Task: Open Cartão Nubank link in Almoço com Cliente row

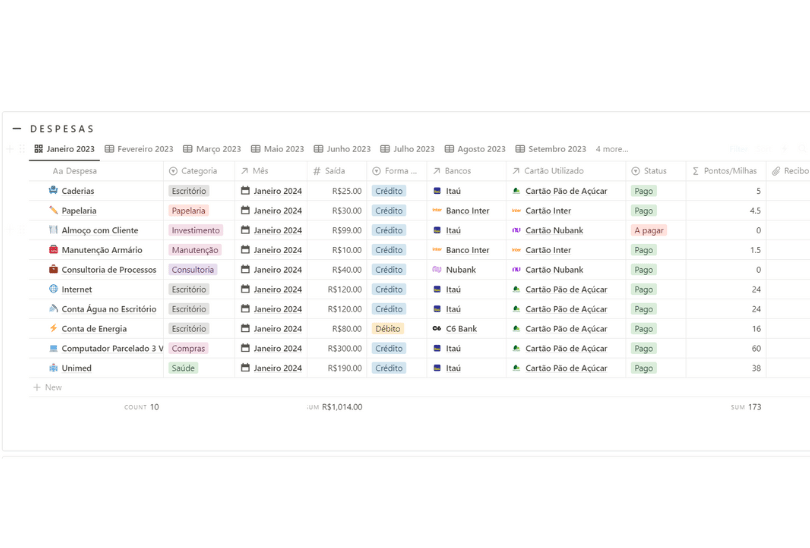Action: click(x=553, y=230)
